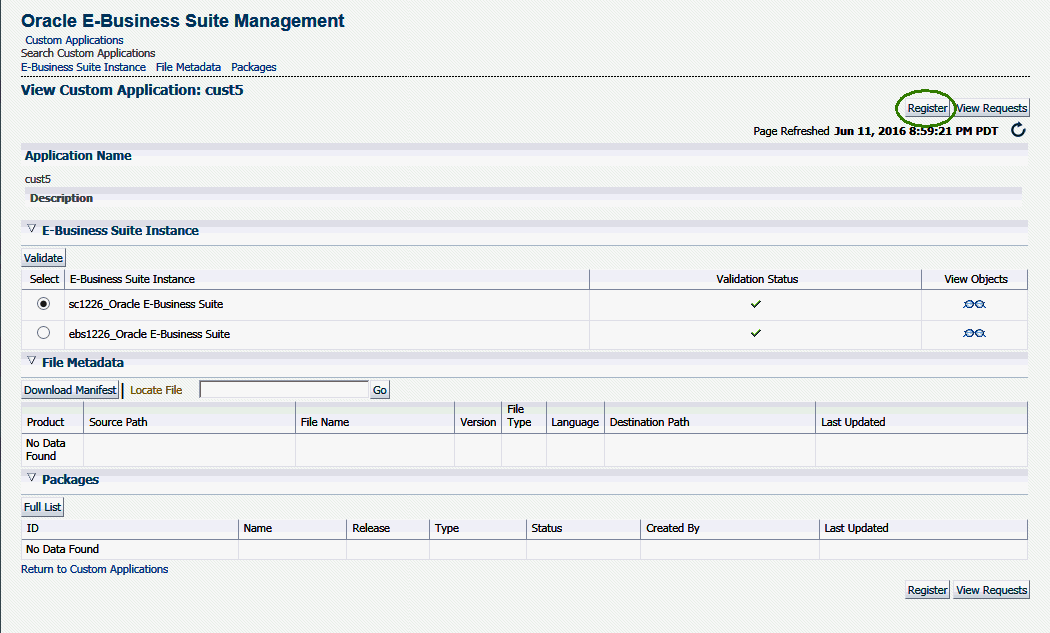This screenshot has height=633, width=1050.
Task: Open Return to Custom Applications link
Action: coord(94,569)
